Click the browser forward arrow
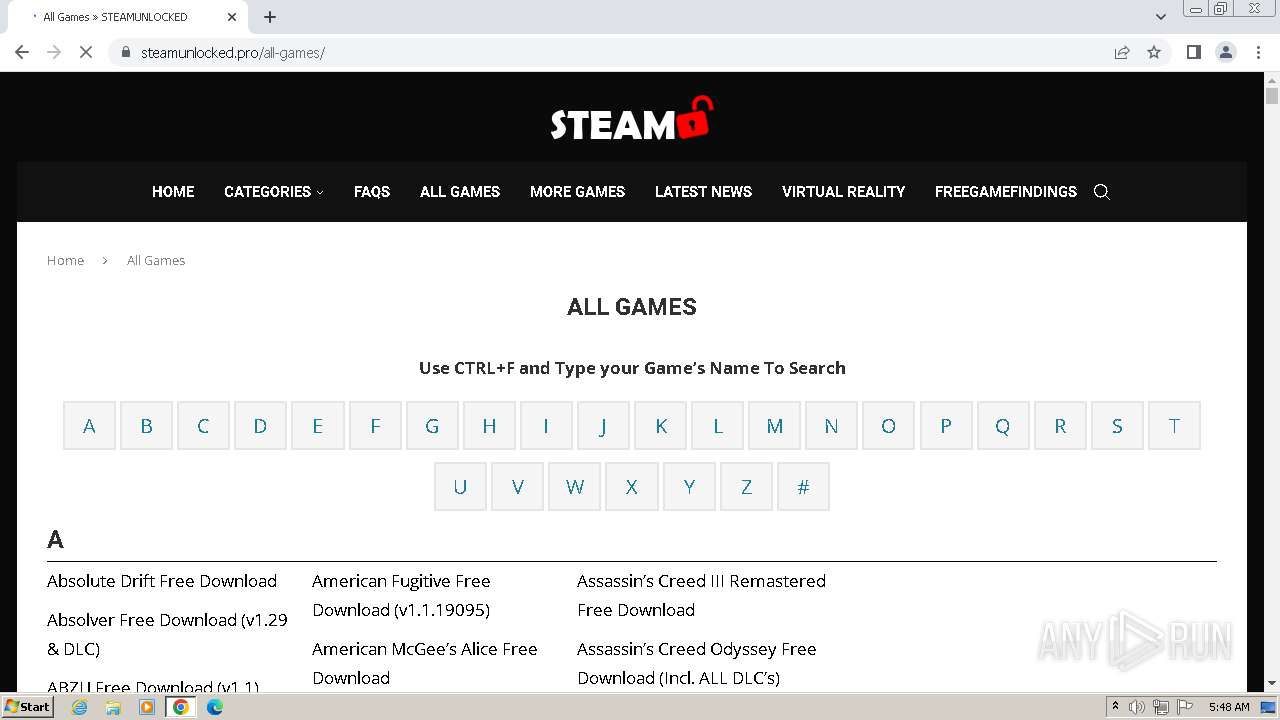 (54, 52)
